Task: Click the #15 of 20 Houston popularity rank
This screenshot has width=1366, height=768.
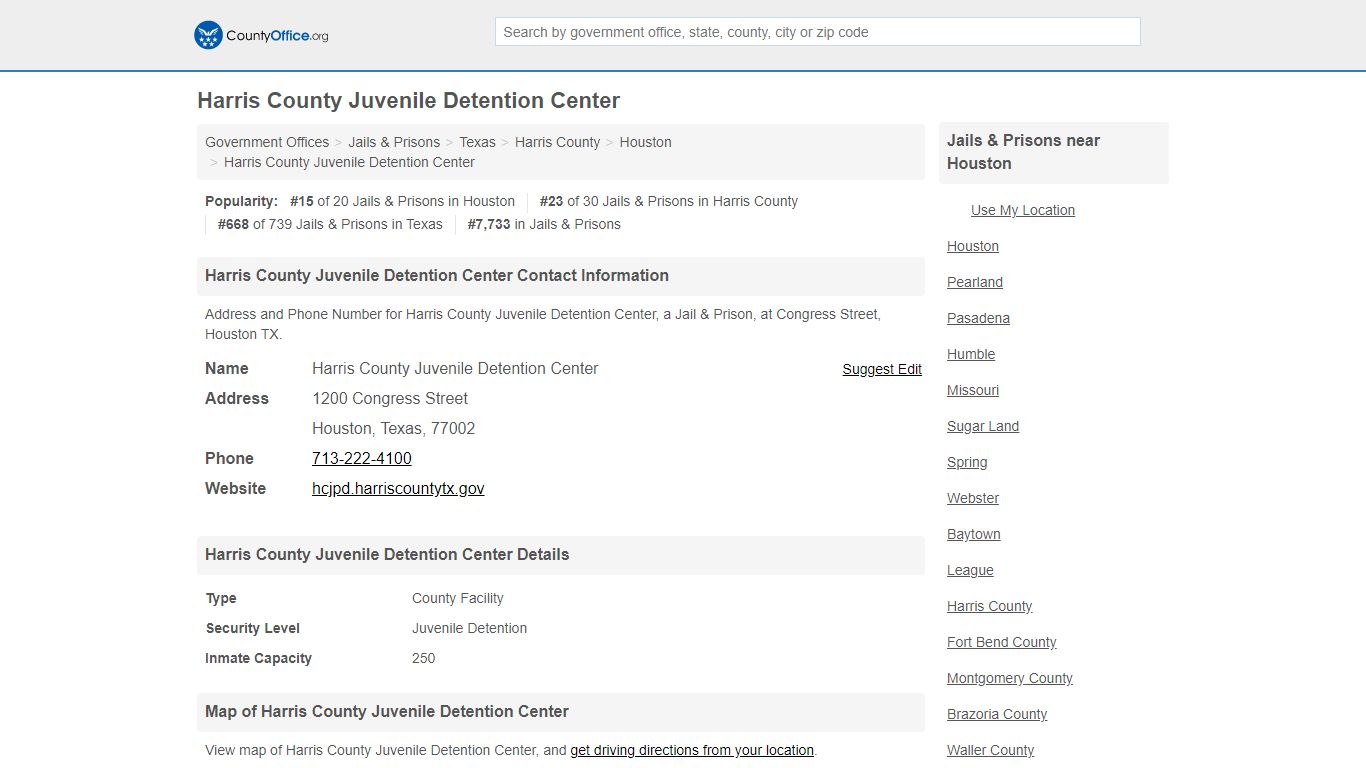Action: point(402,201)
